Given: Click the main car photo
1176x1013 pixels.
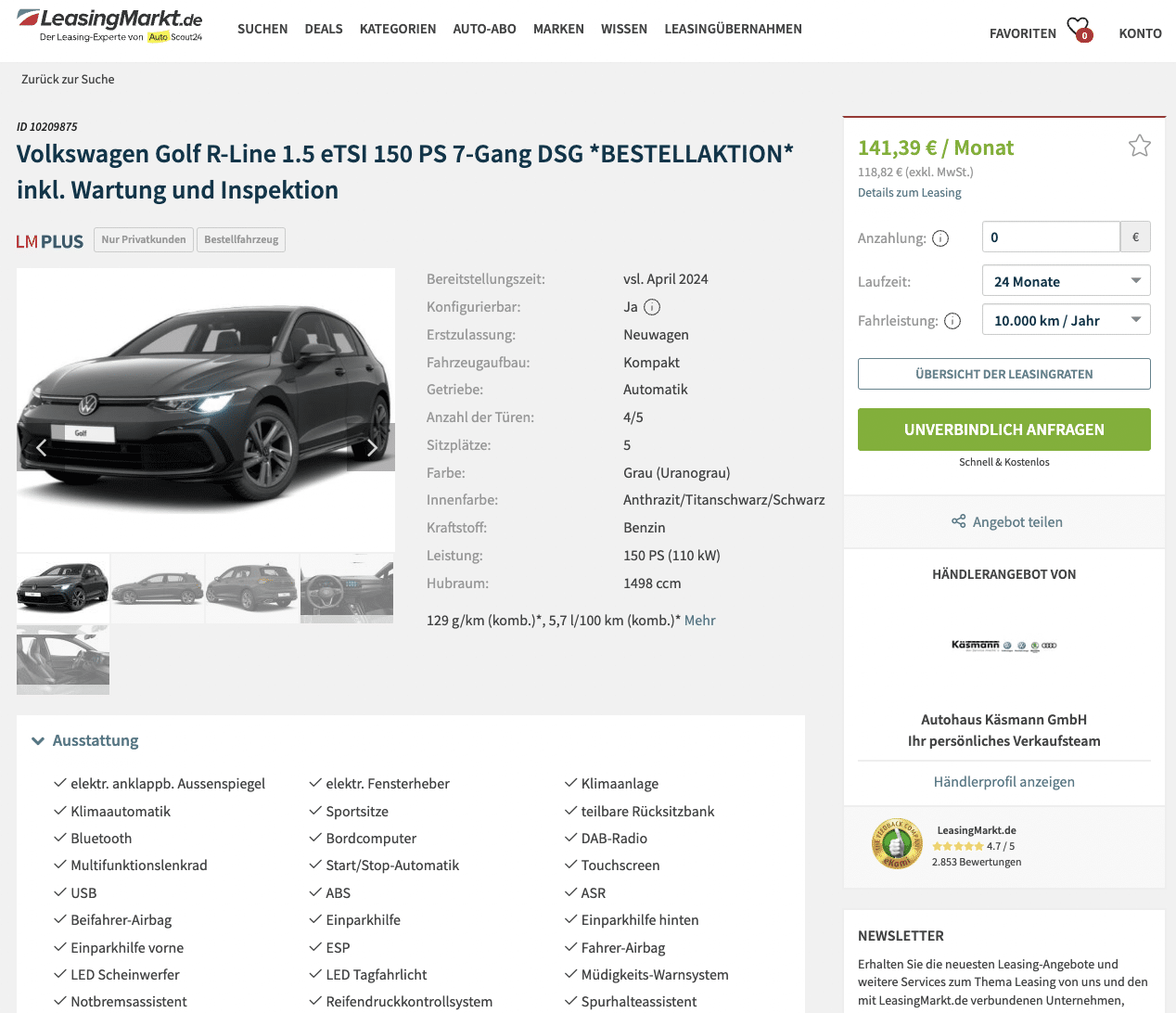Looking at the screenshot, I should (x=206, y=410).
